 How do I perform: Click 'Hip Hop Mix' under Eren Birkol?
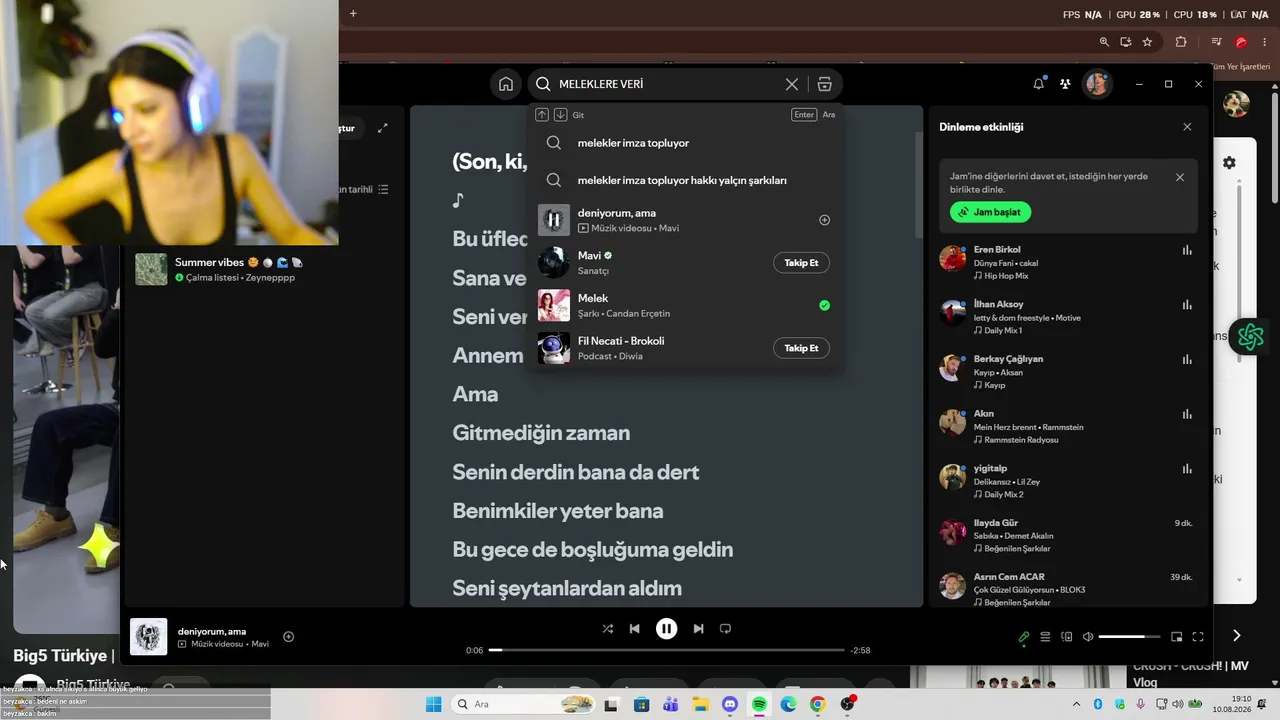click(x=1006, y=276)
